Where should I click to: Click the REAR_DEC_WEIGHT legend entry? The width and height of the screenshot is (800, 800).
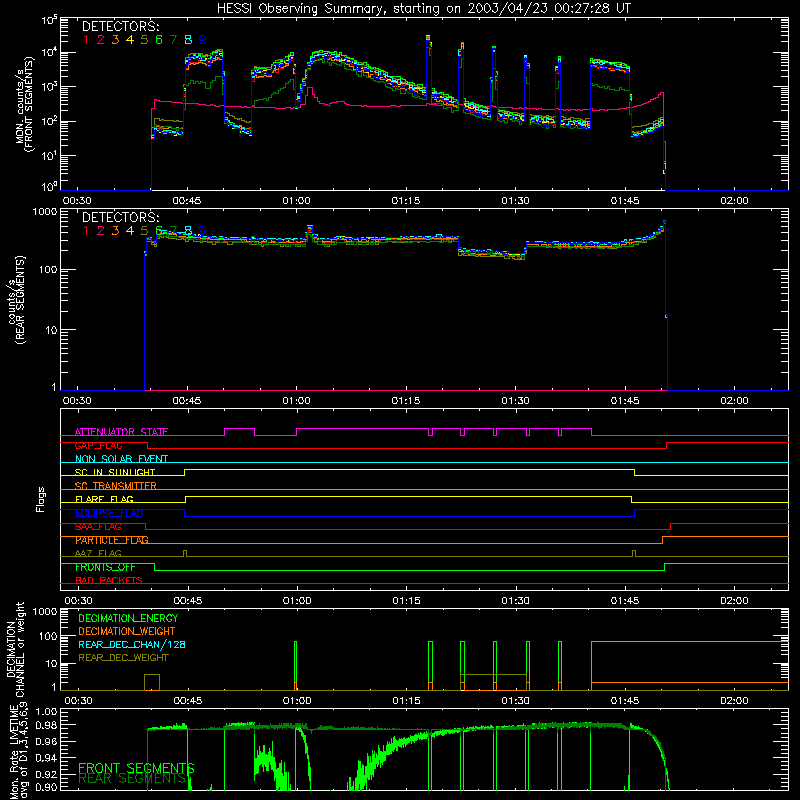click(123, 658)
